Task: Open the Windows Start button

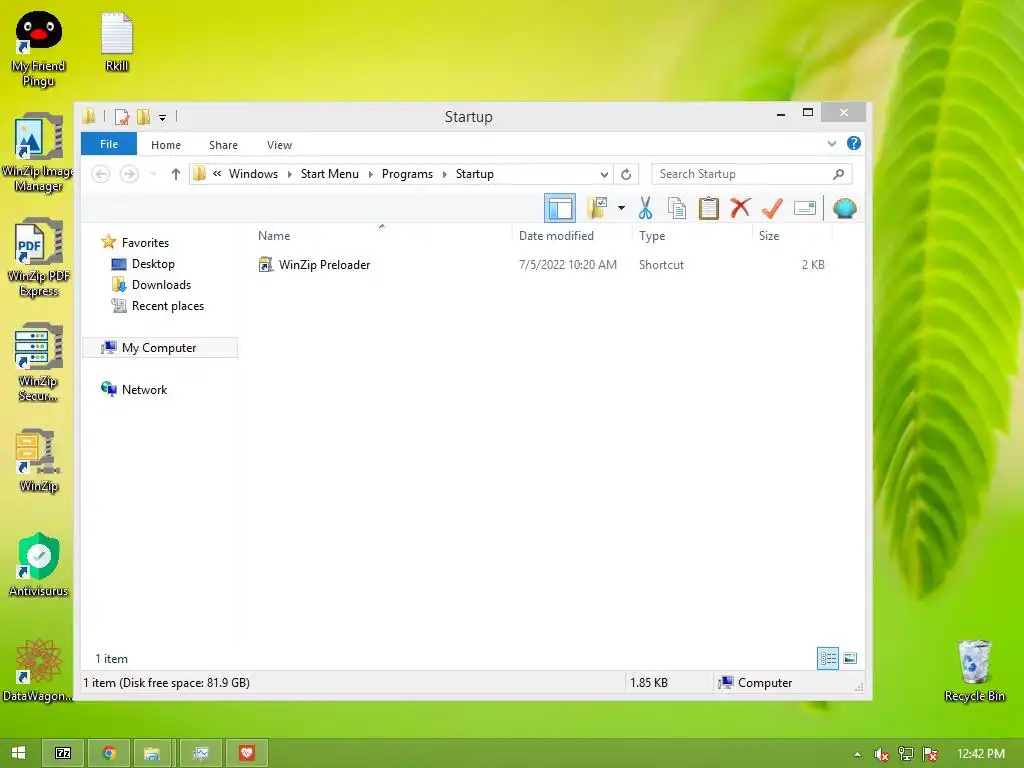Action: click(x=18, y=753)
